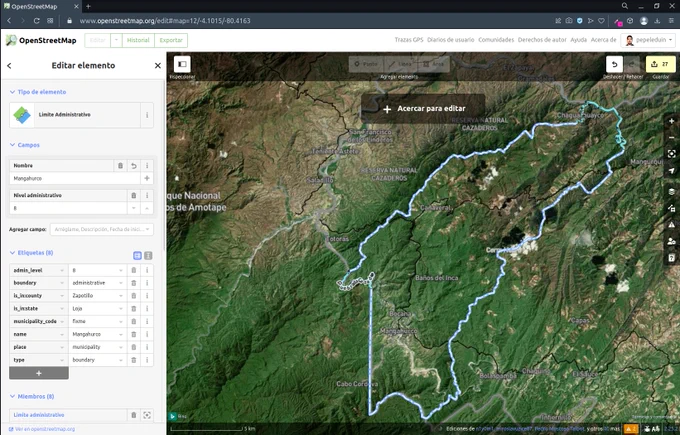Switch tags to list view

(137, 255)
